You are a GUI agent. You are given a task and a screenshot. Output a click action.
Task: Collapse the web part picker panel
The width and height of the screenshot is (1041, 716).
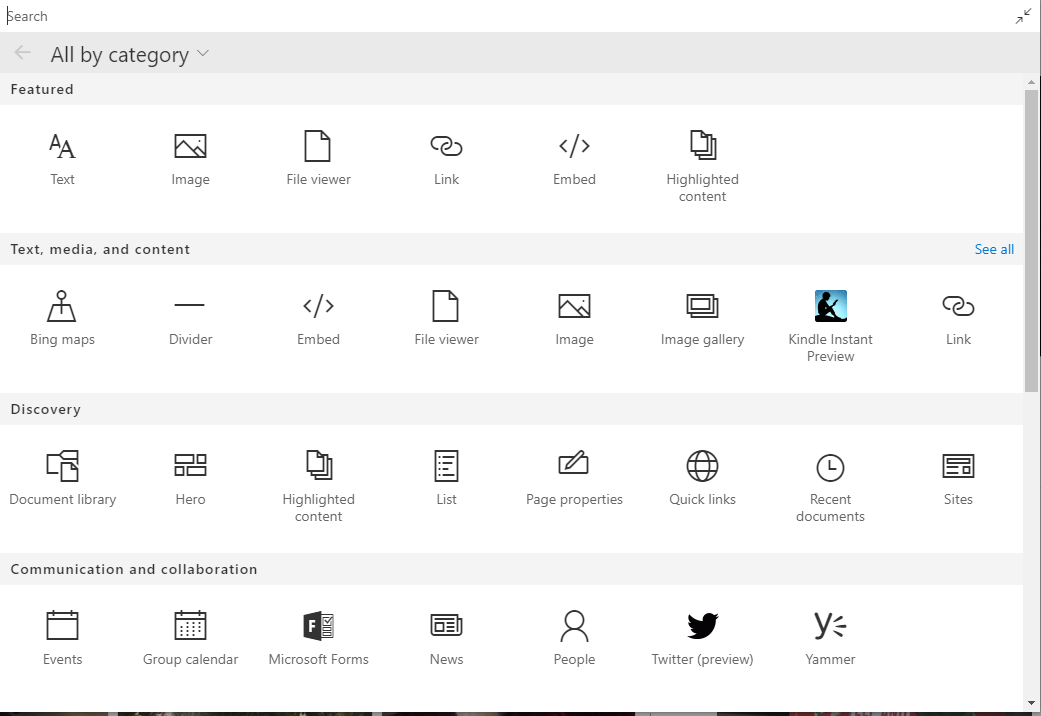[x=1023, y=16]
